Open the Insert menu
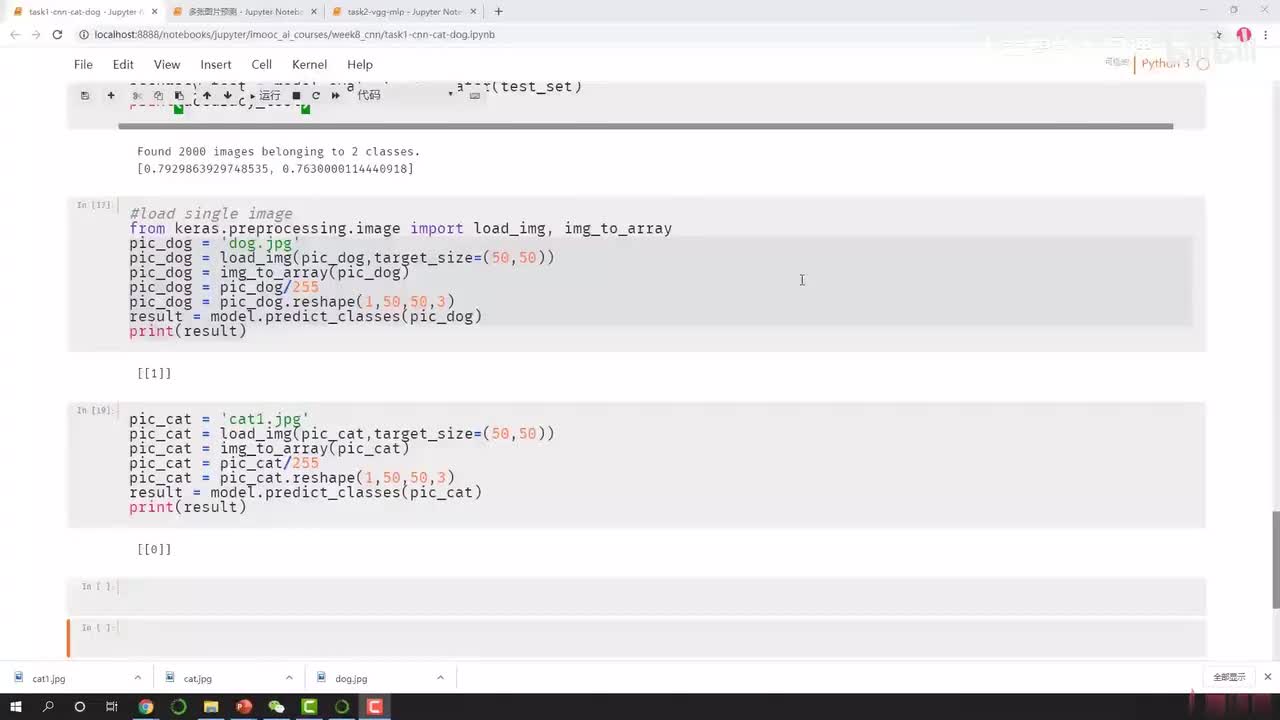Image resolution: width=1280 pixels, height=720 pixels. point(216,64)
